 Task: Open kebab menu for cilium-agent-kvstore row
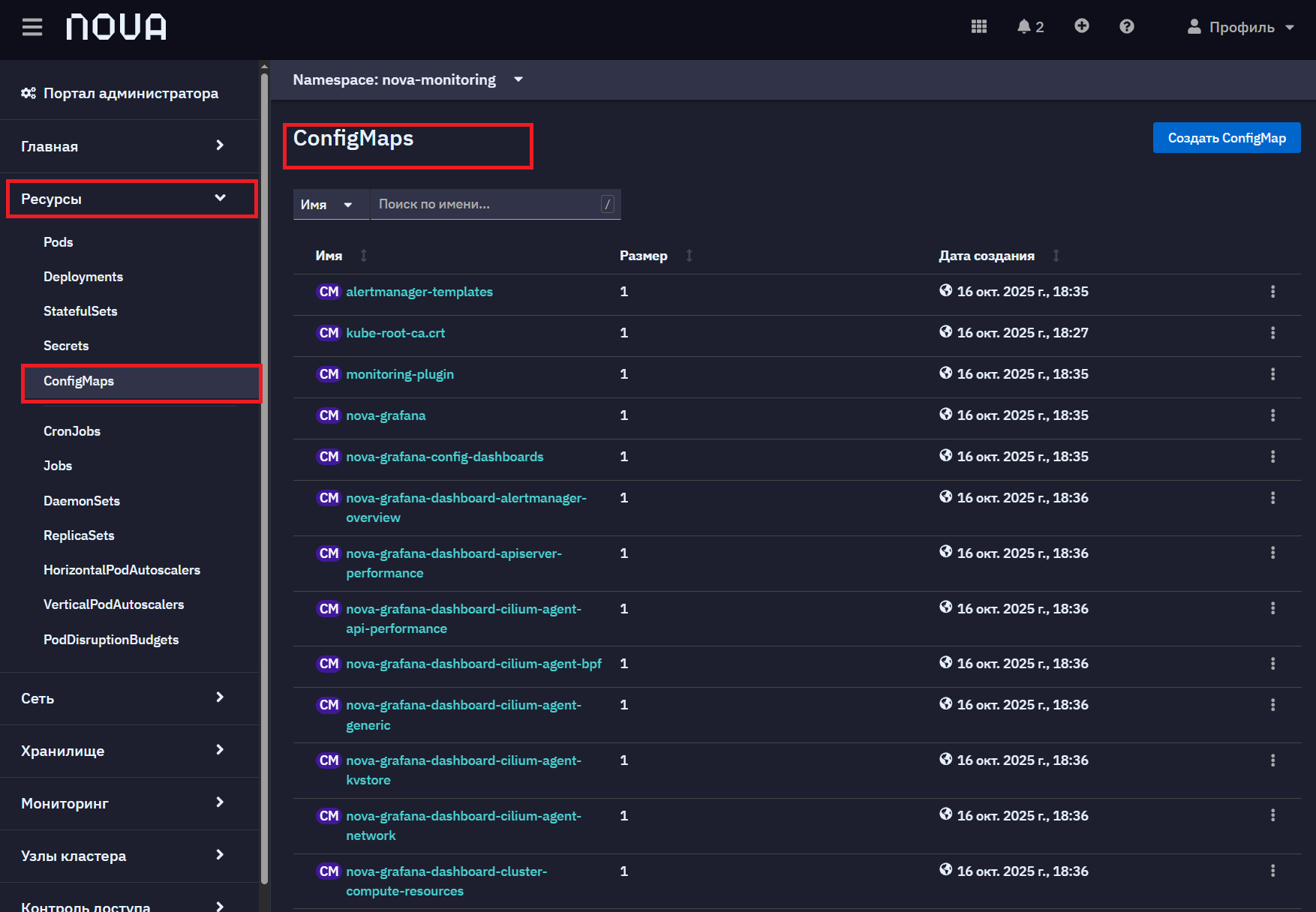pos(1272,760)
